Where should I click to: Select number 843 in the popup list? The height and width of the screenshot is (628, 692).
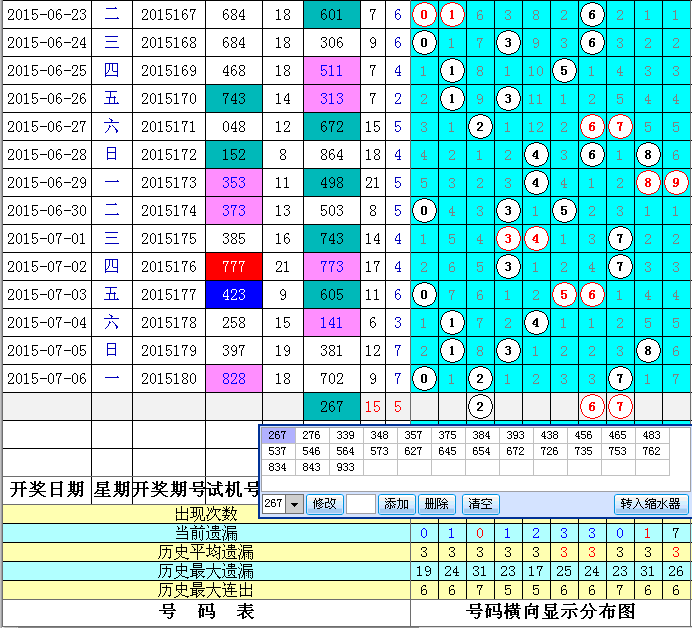pos(312,467)
